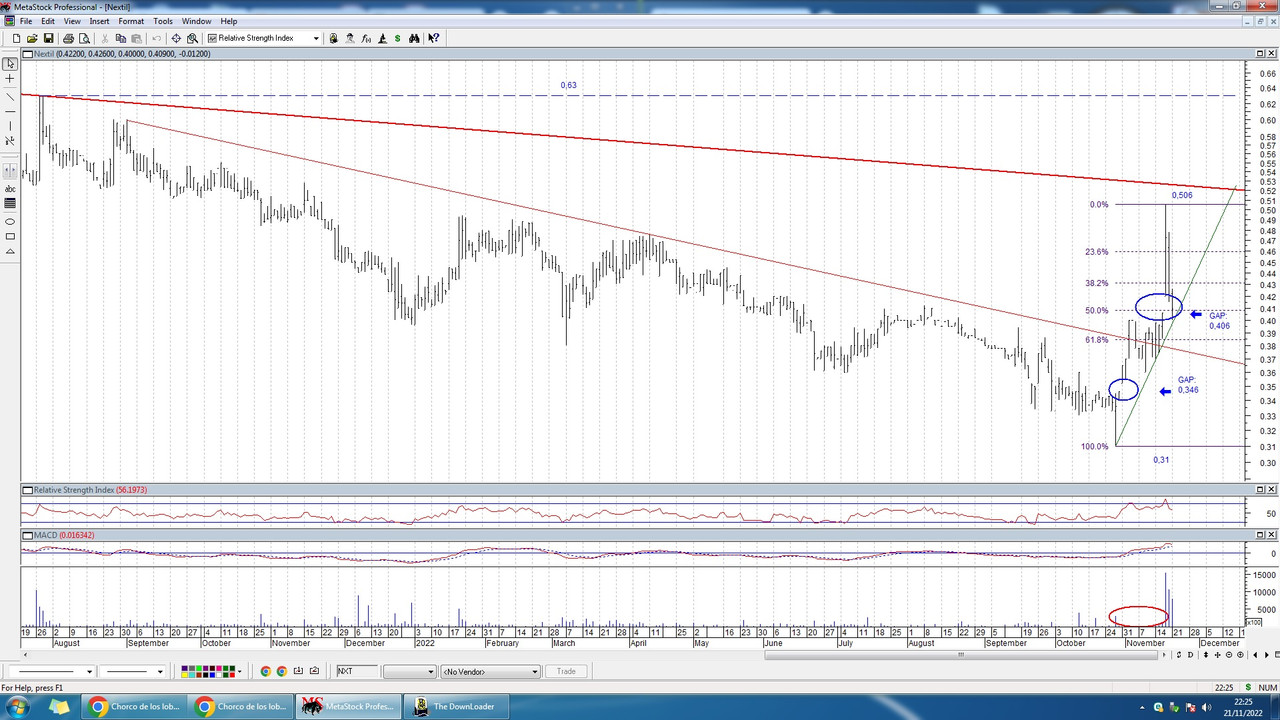The height and width of the screenshot is (720, 1280).
Task: Open Print Preview toolbar icon
Action: [84, 38]
